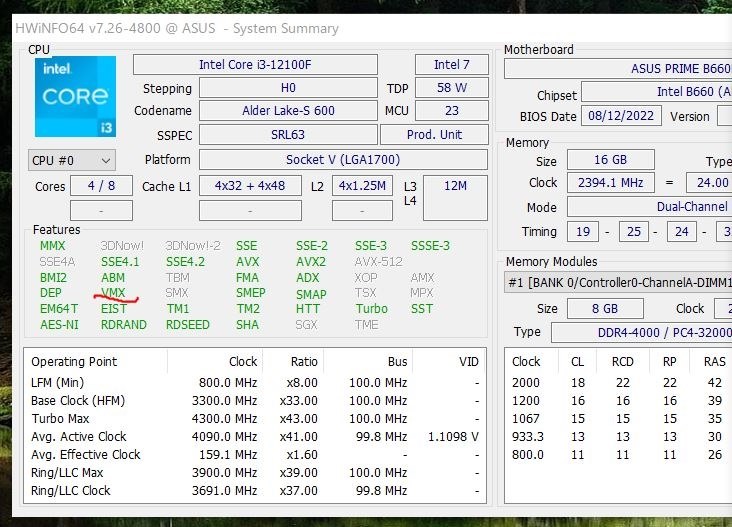Click the SHA feature label
The image size is (732, 527).
point(247,325)
